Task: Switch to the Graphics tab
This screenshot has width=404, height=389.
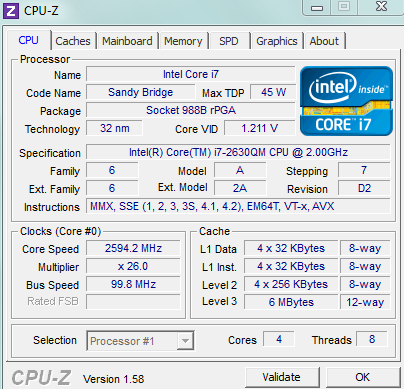Action: coord(277,41)
